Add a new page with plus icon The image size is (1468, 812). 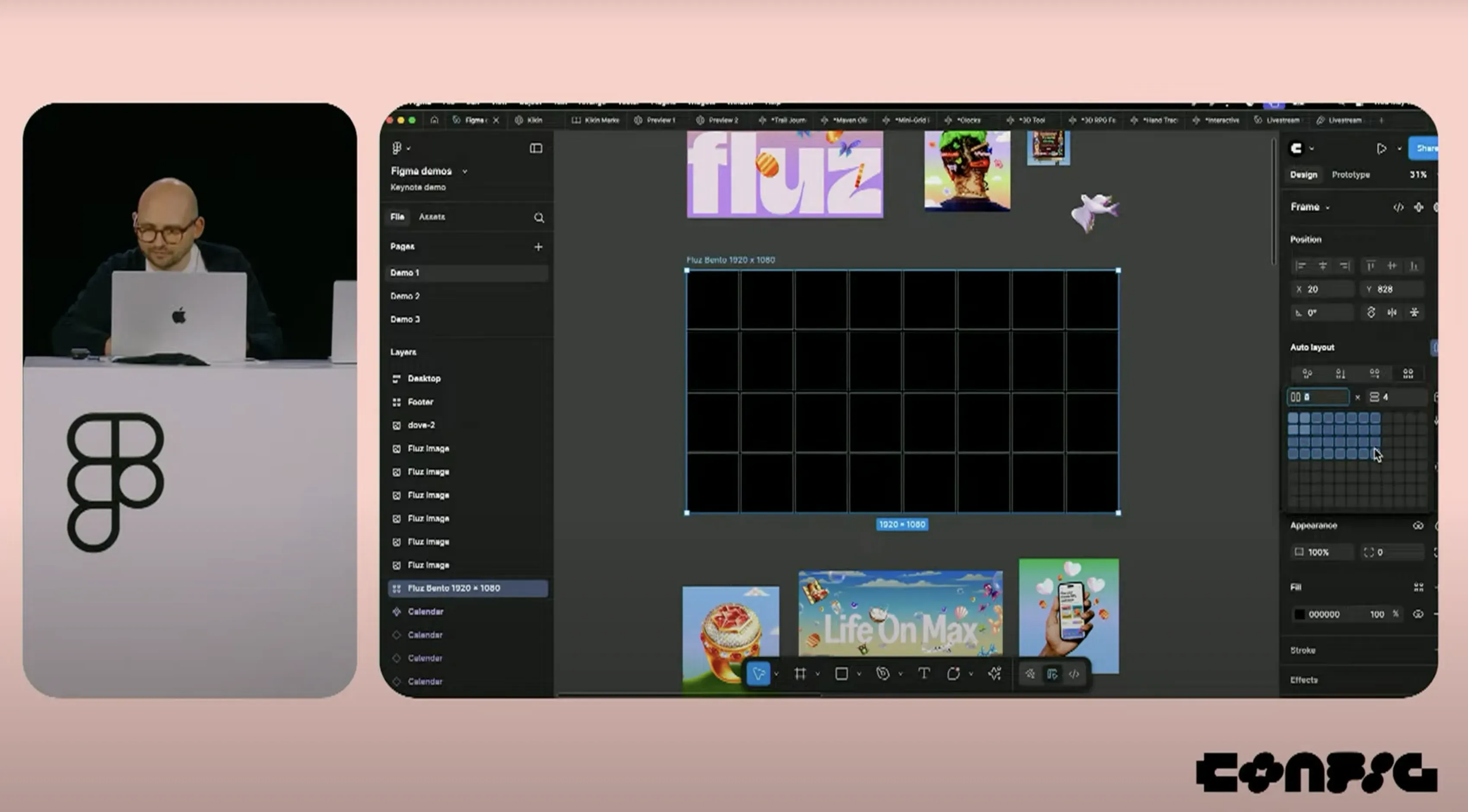(538, 247)
